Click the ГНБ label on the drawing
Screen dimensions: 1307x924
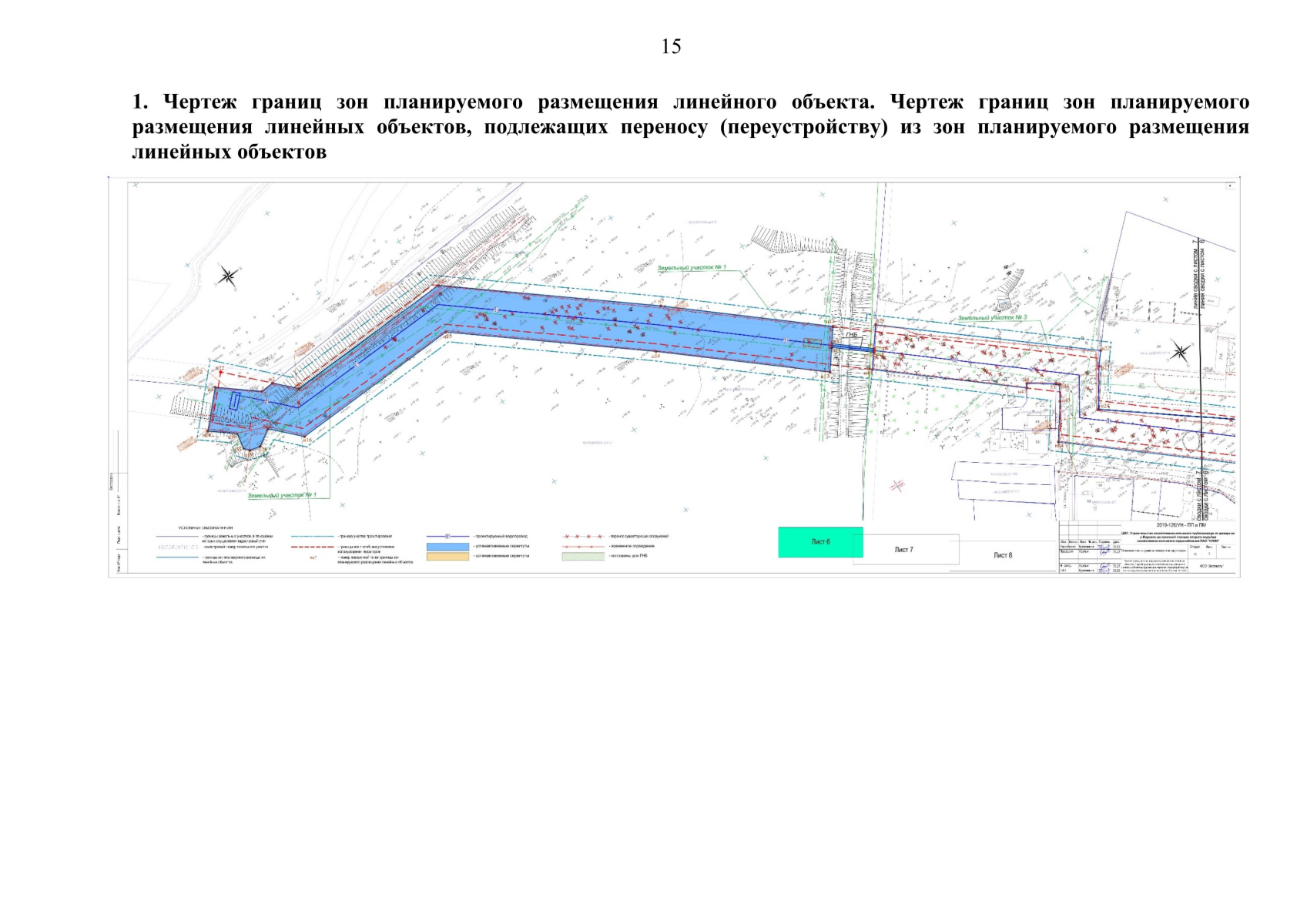pos(852,335)
